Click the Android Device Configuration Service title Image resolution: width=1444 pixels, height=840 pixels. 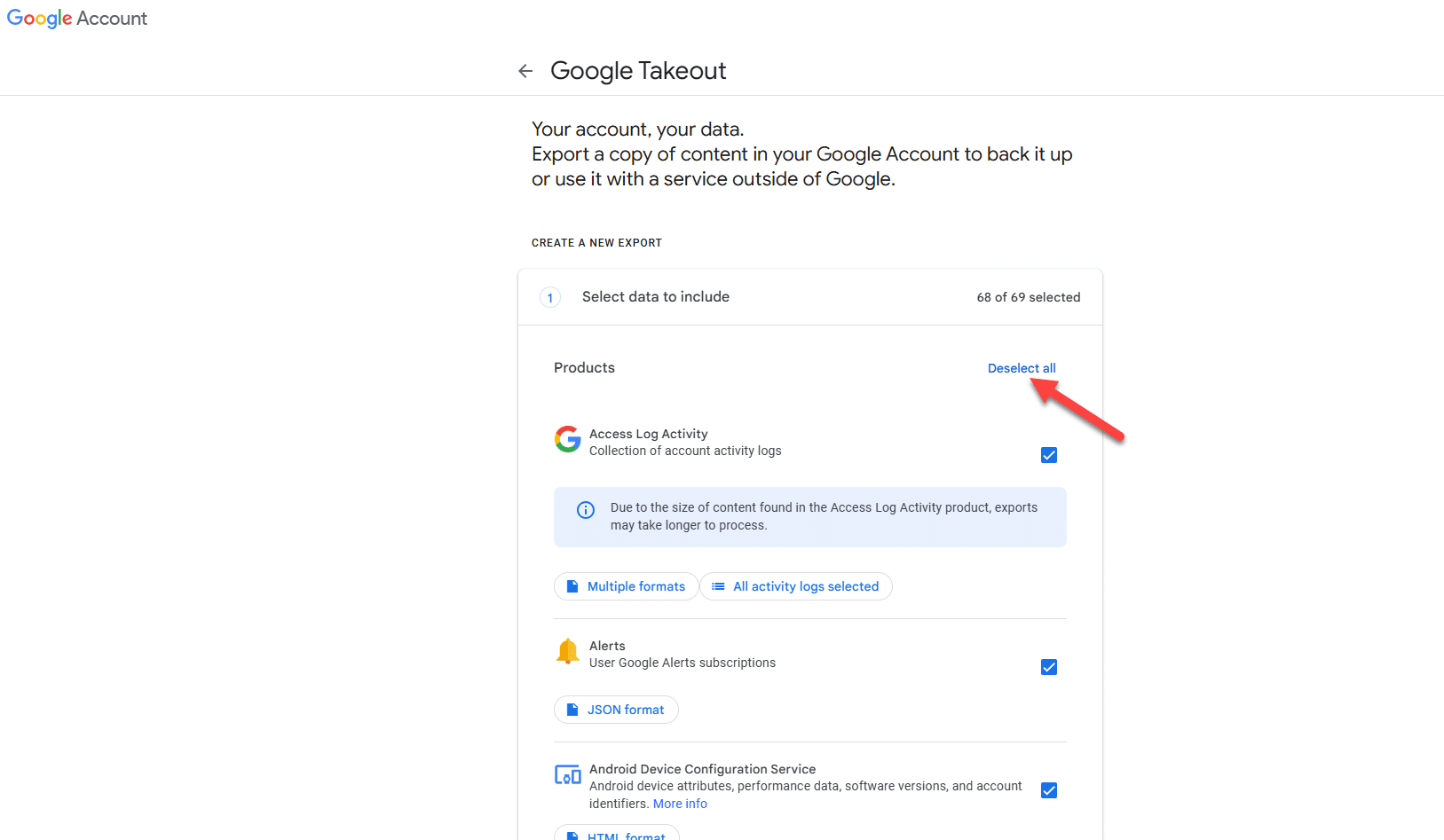(x=702, y=769)
